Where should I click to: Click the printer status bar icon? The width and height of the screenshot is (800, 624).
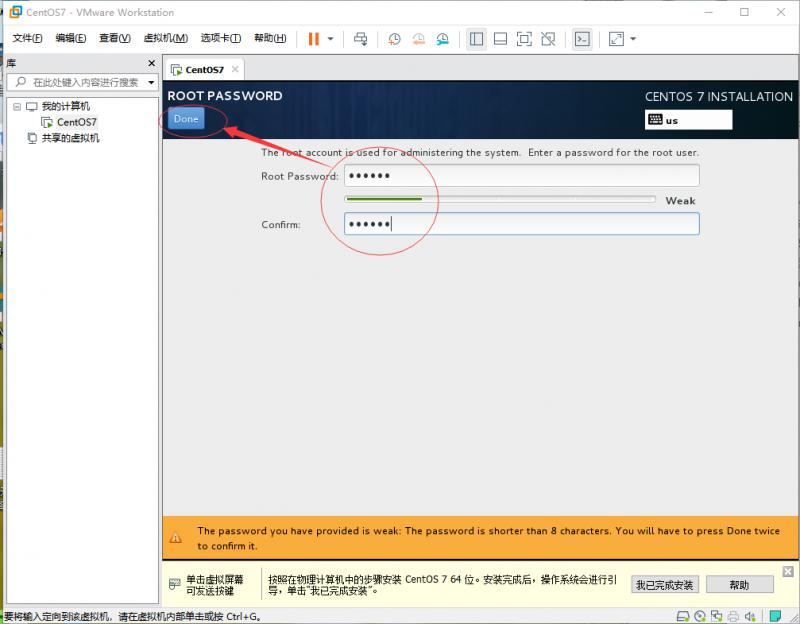click(x=733, y=616)
